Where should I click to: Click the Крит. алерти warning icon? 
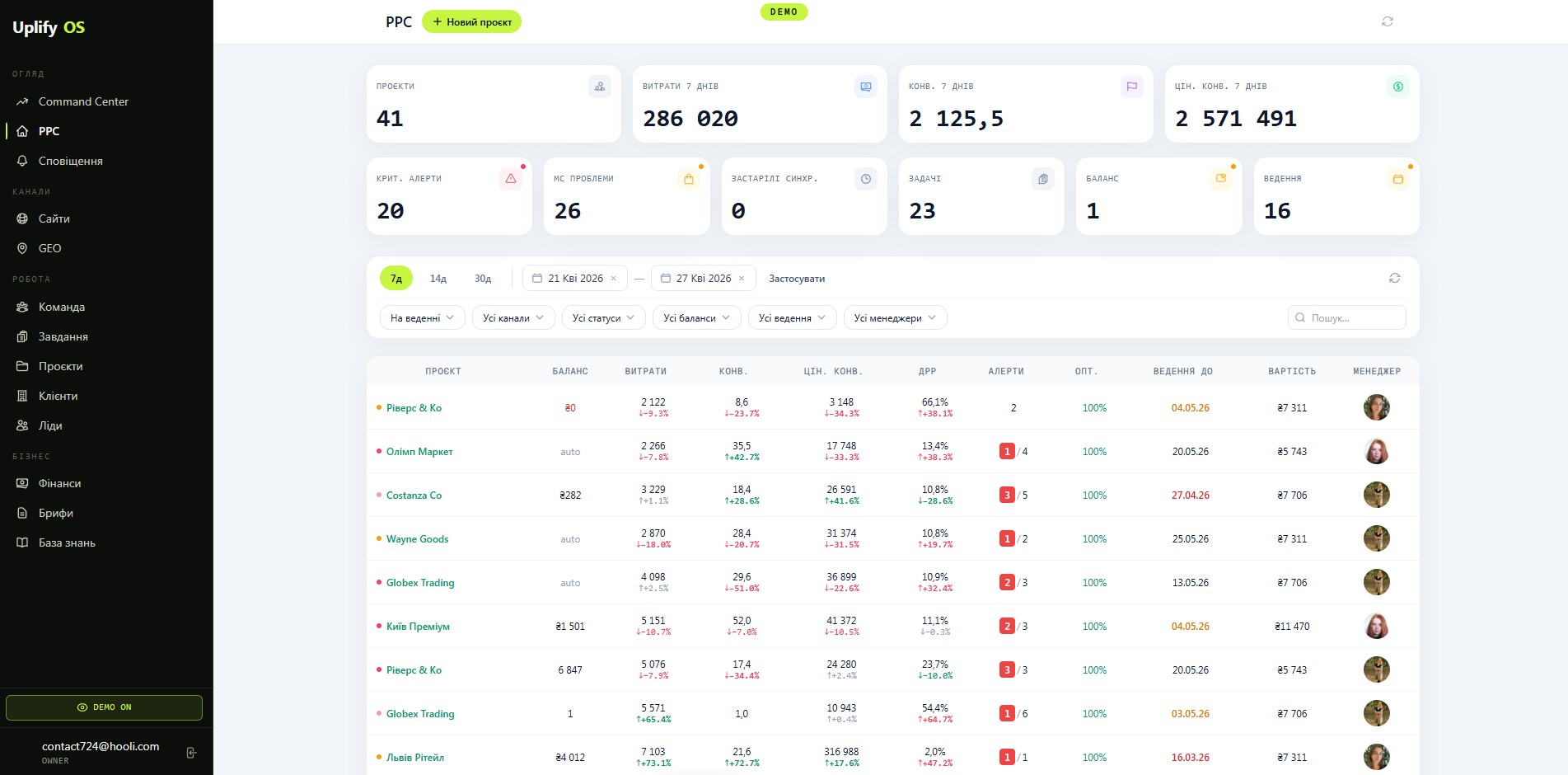511,179
